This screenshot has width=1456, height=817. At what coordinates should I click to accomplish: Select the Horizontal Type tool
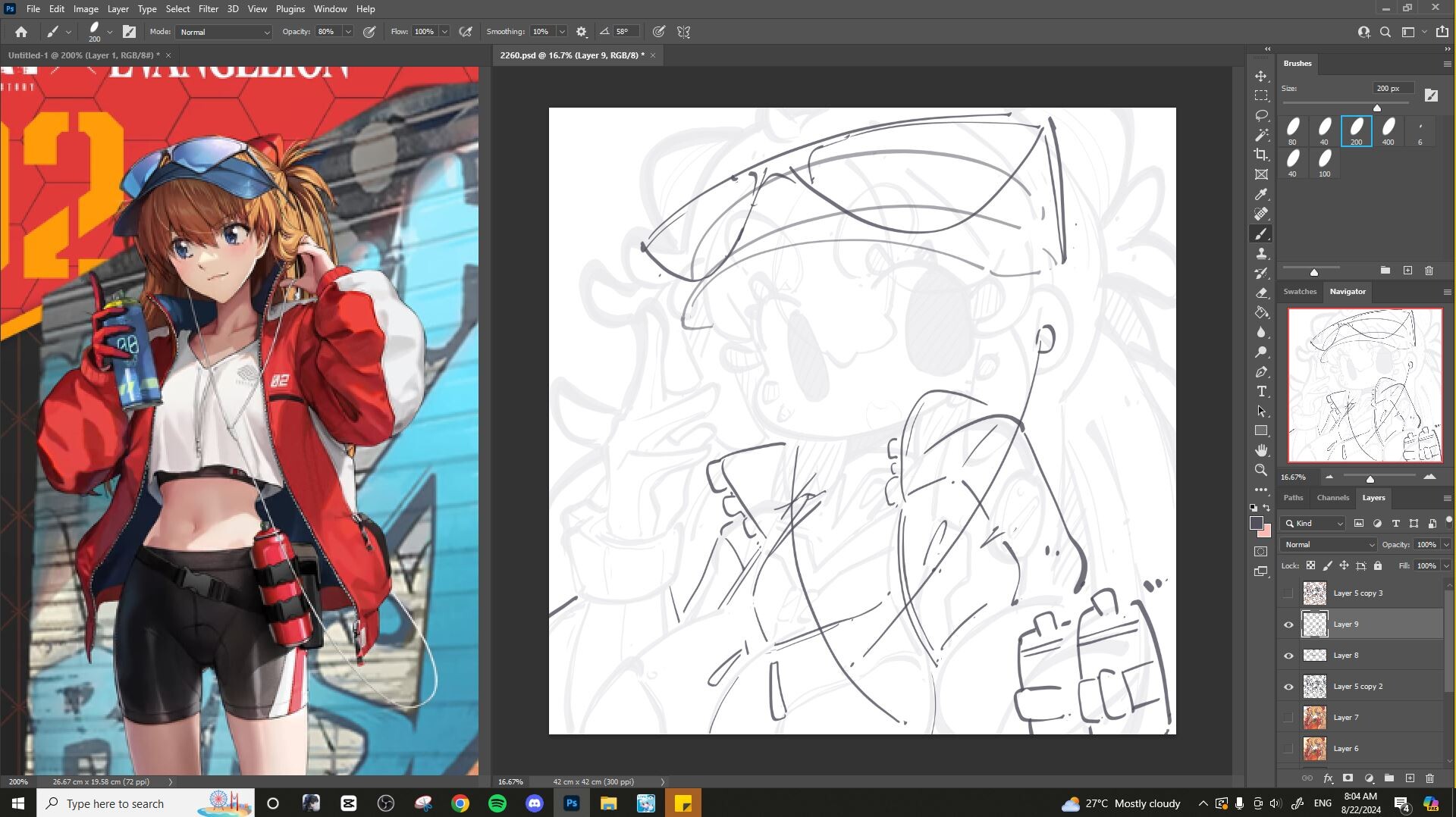click(1261, 392)
